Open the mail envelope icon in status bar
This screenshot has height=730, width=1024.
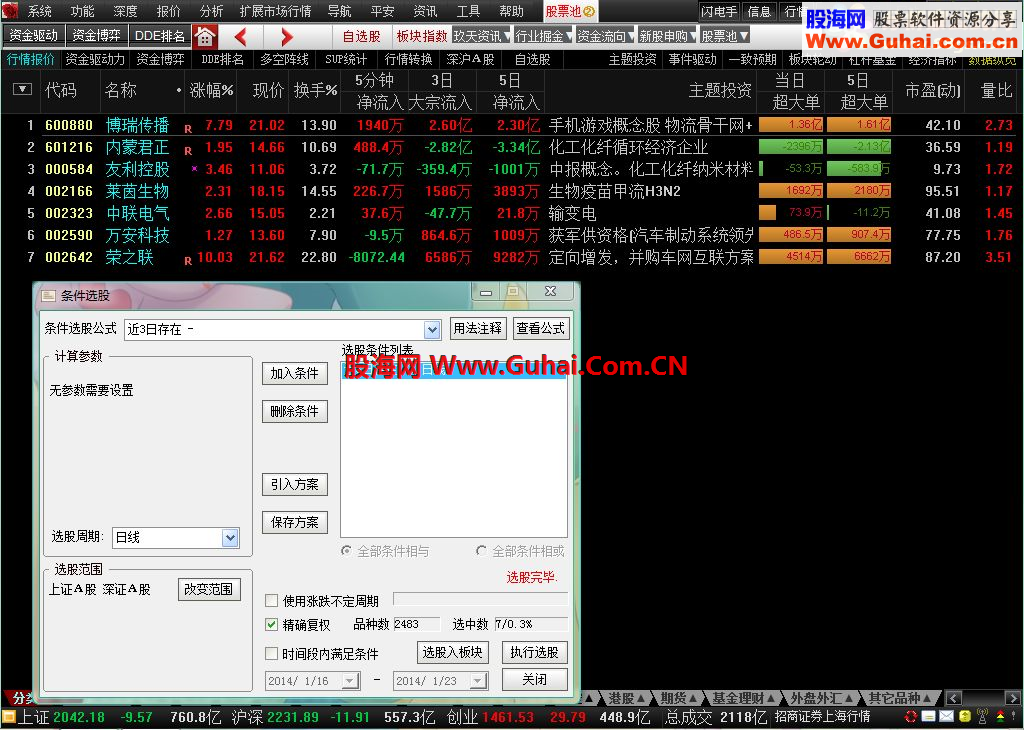click(x=946, y=717)
